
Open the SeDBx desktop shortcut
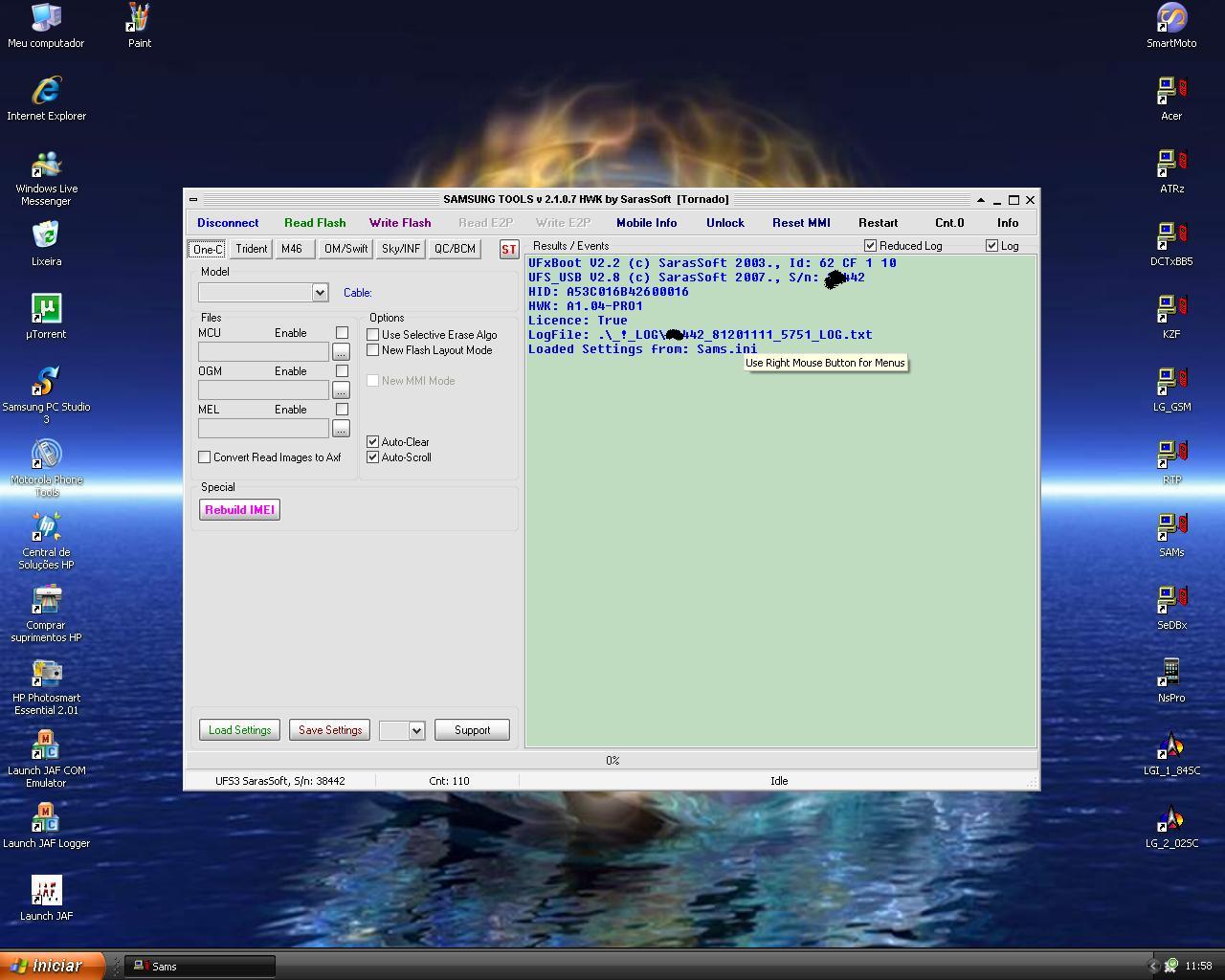point(1171,608)
